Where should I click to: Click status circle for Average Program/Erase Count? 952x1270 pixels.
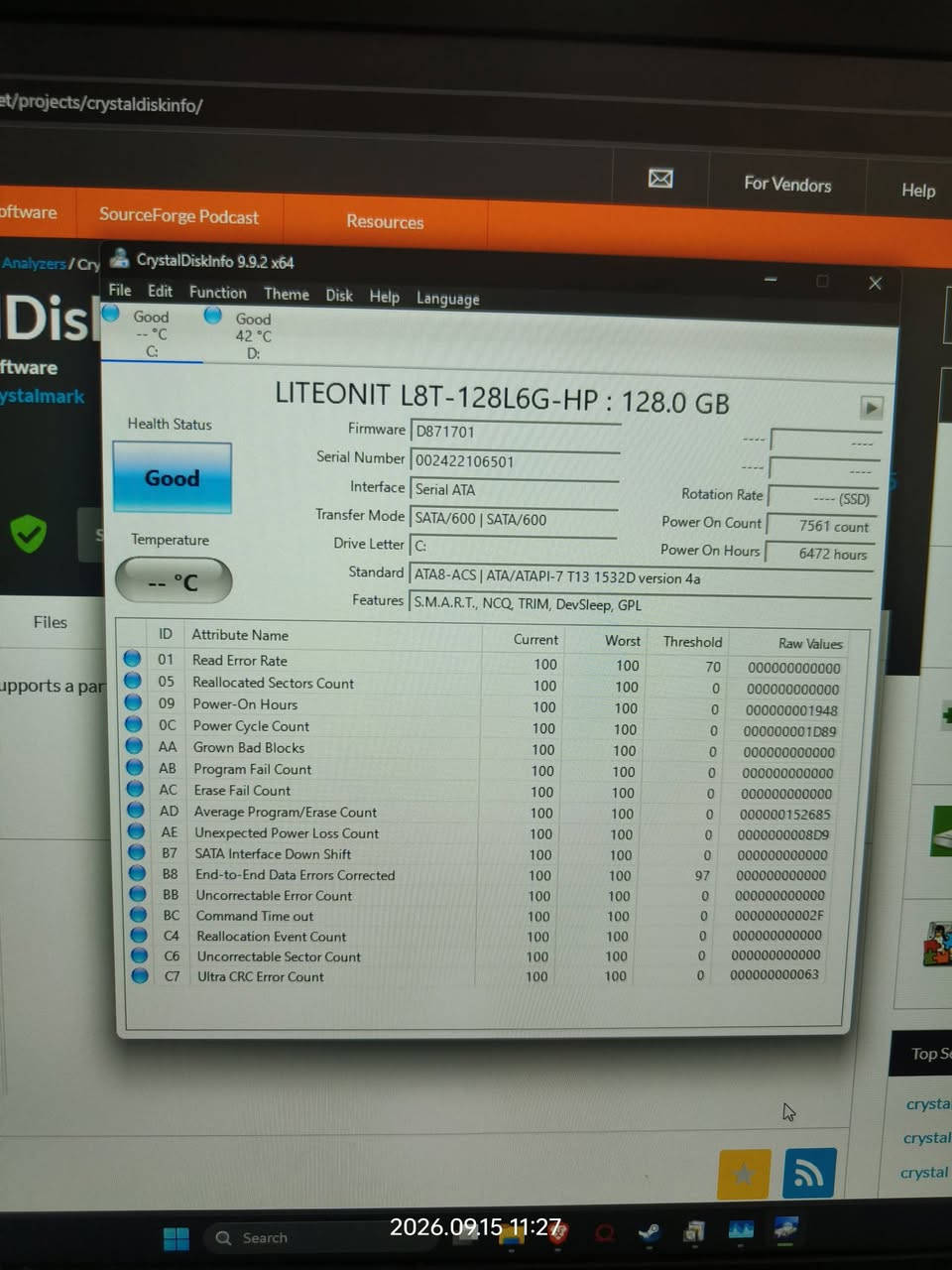(x=136, y=811)
